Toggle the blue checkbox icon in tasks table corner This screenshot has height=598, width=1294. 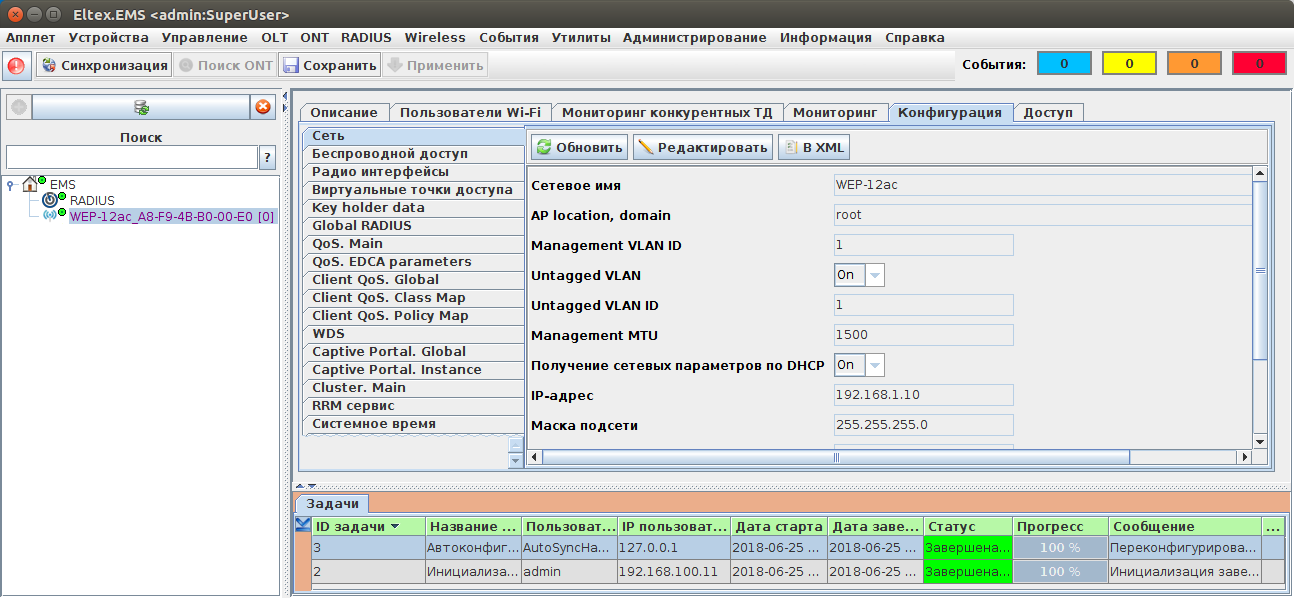tap(302, 525)
